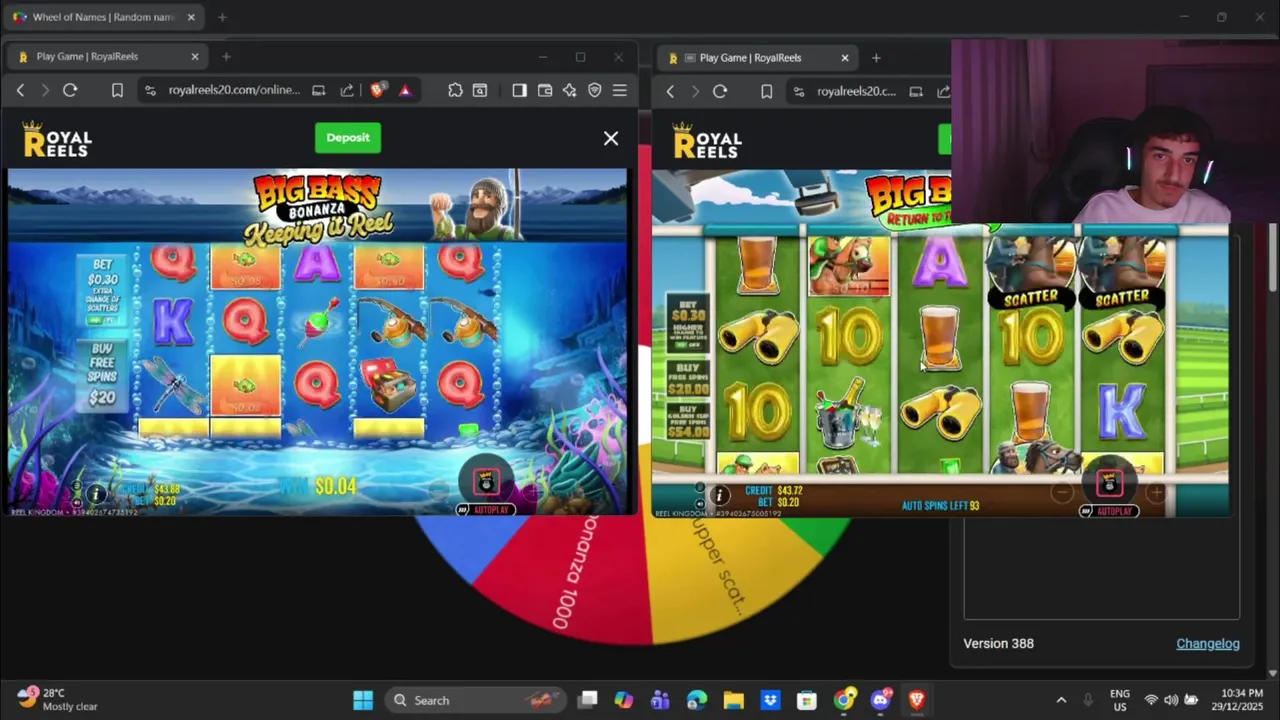Show hidden system tray icons
1280x720 pixels.
click(x=1061, y=700)
